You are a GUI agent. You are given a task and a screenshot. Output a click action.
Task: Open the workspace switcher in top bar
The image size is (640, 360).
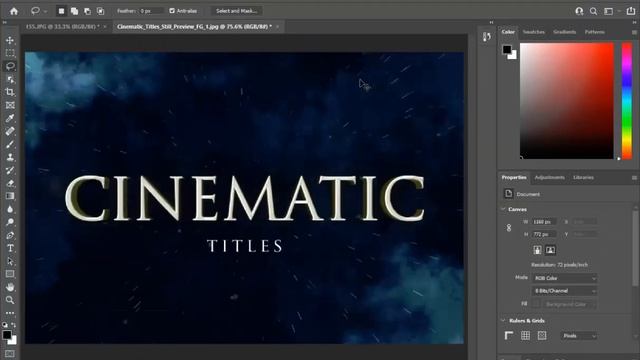(x=608, y=11)
